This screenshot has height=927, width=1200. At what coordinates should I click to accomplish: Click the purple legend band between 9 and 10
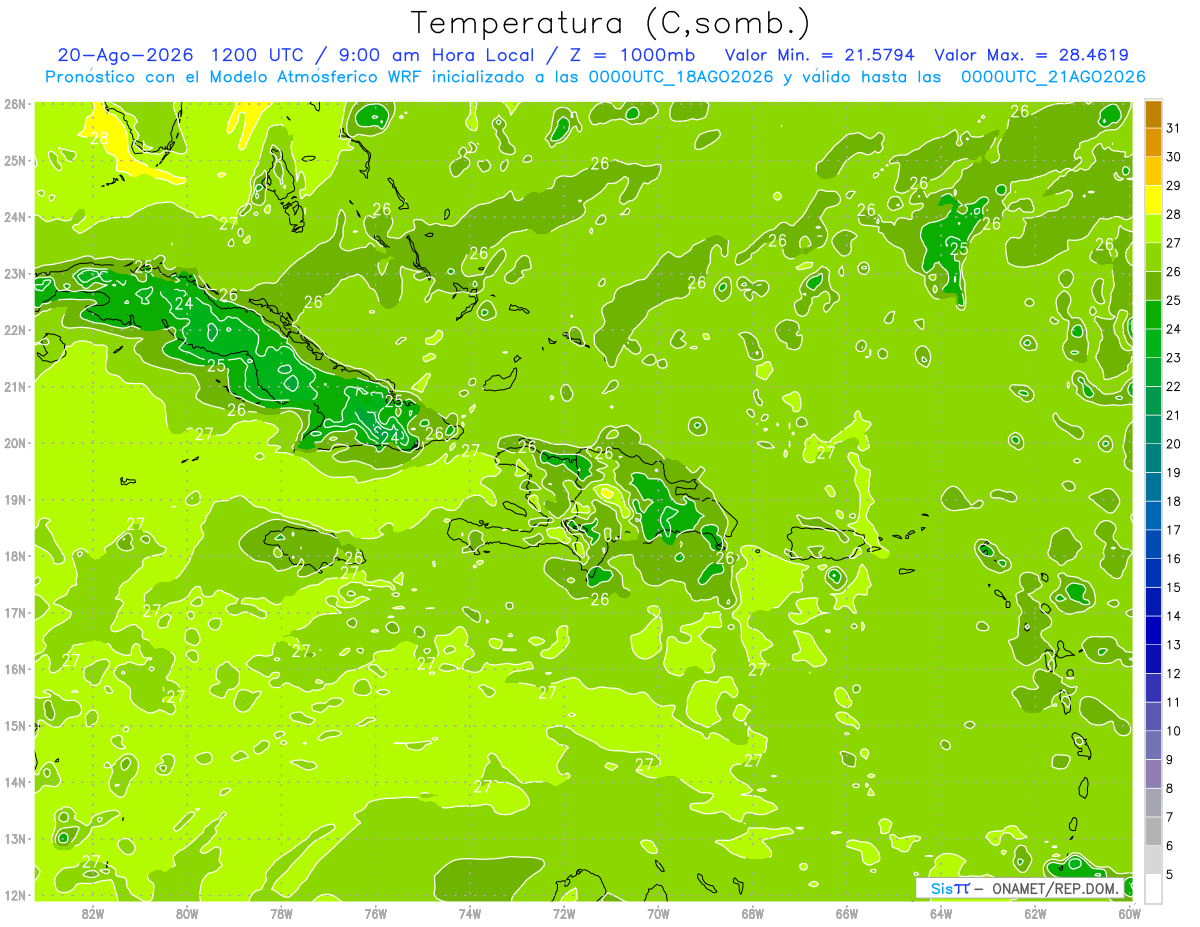(1153, 745)
